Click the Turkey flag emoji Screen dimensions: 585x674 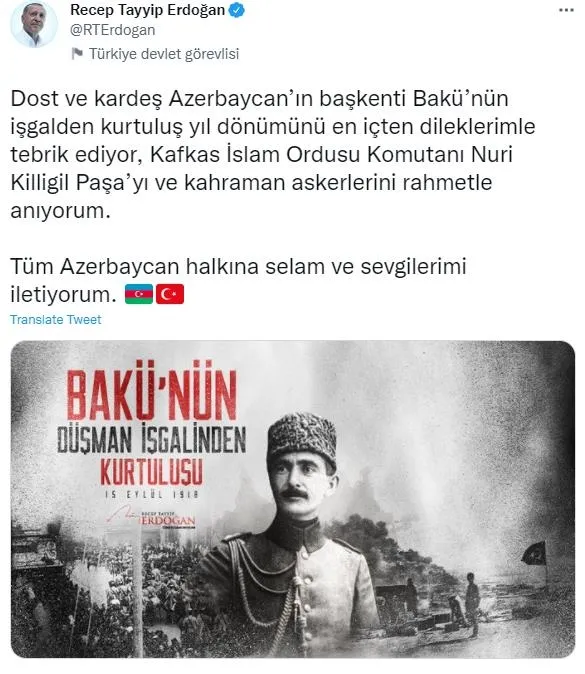170,294
